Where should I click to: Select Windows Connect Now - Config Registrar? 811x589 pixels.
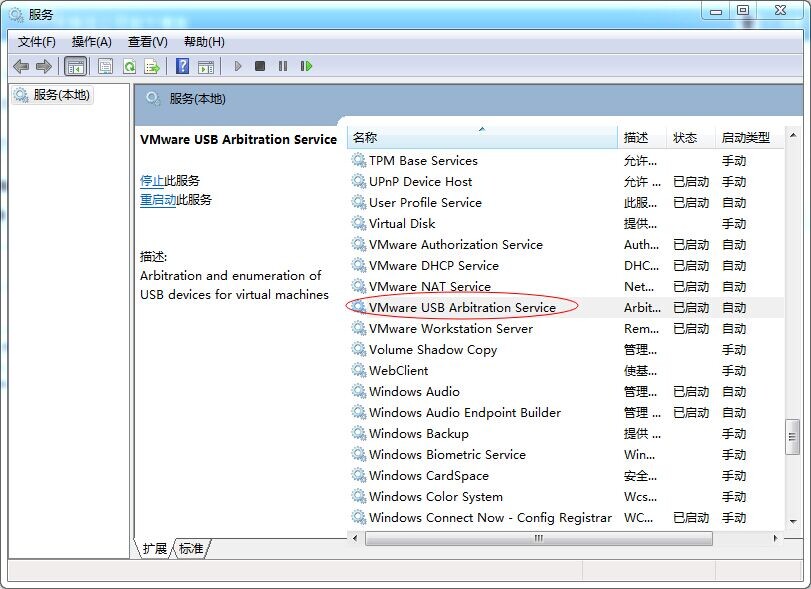click(x=565, y=517)
